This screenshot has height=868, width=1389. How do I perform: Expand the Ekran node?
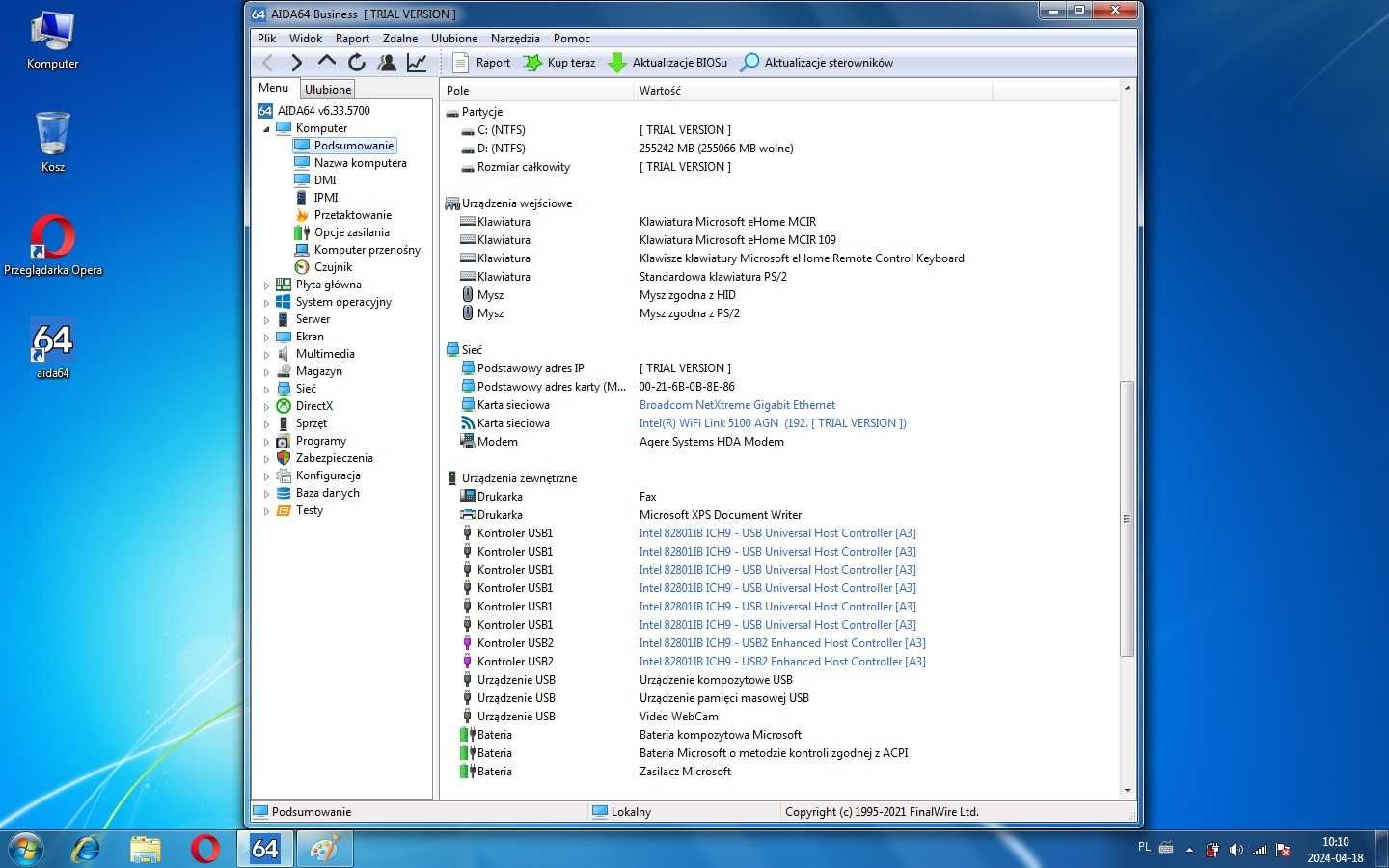[x=267, y=337]
